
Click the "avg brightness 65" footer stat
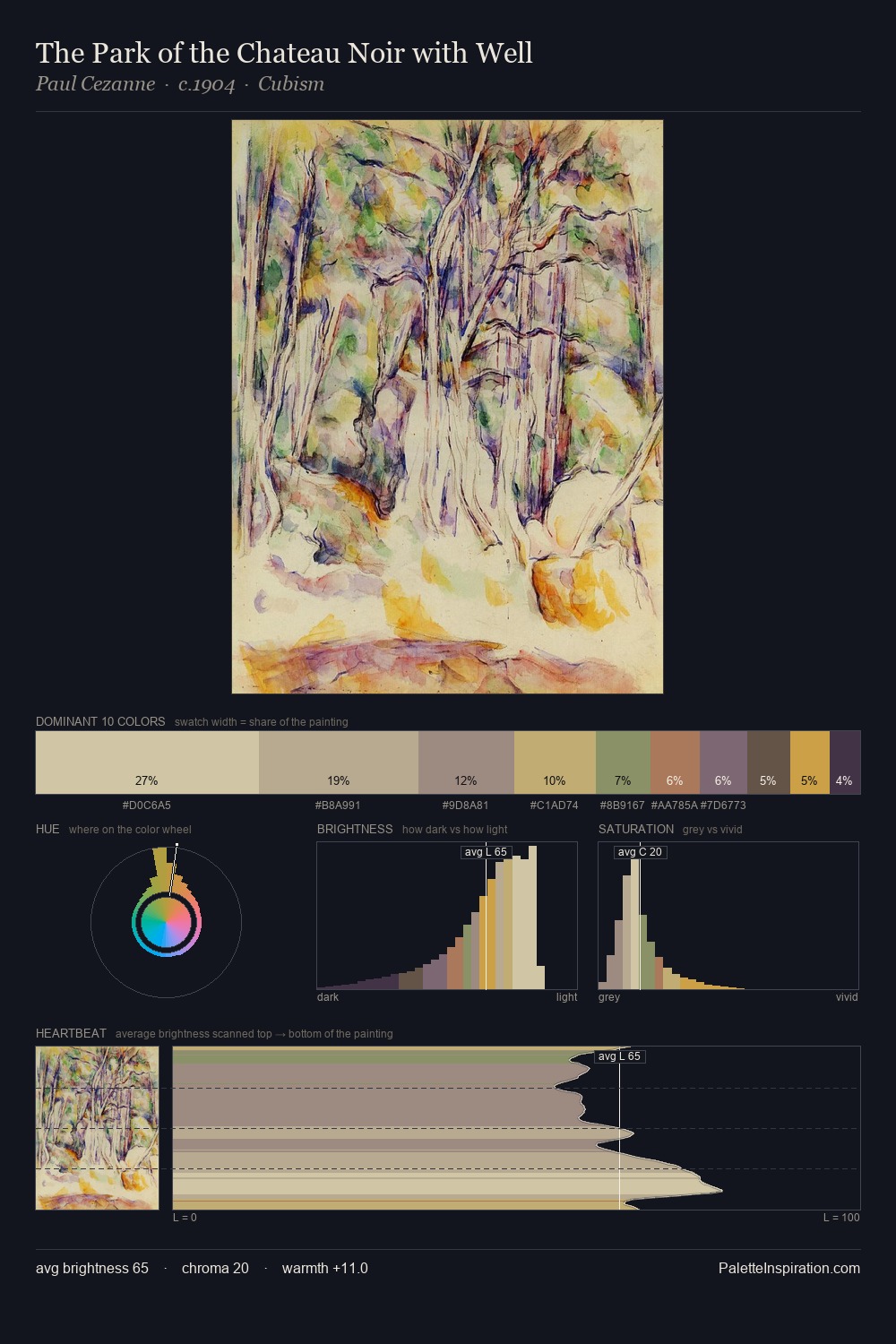(92, 1268)
